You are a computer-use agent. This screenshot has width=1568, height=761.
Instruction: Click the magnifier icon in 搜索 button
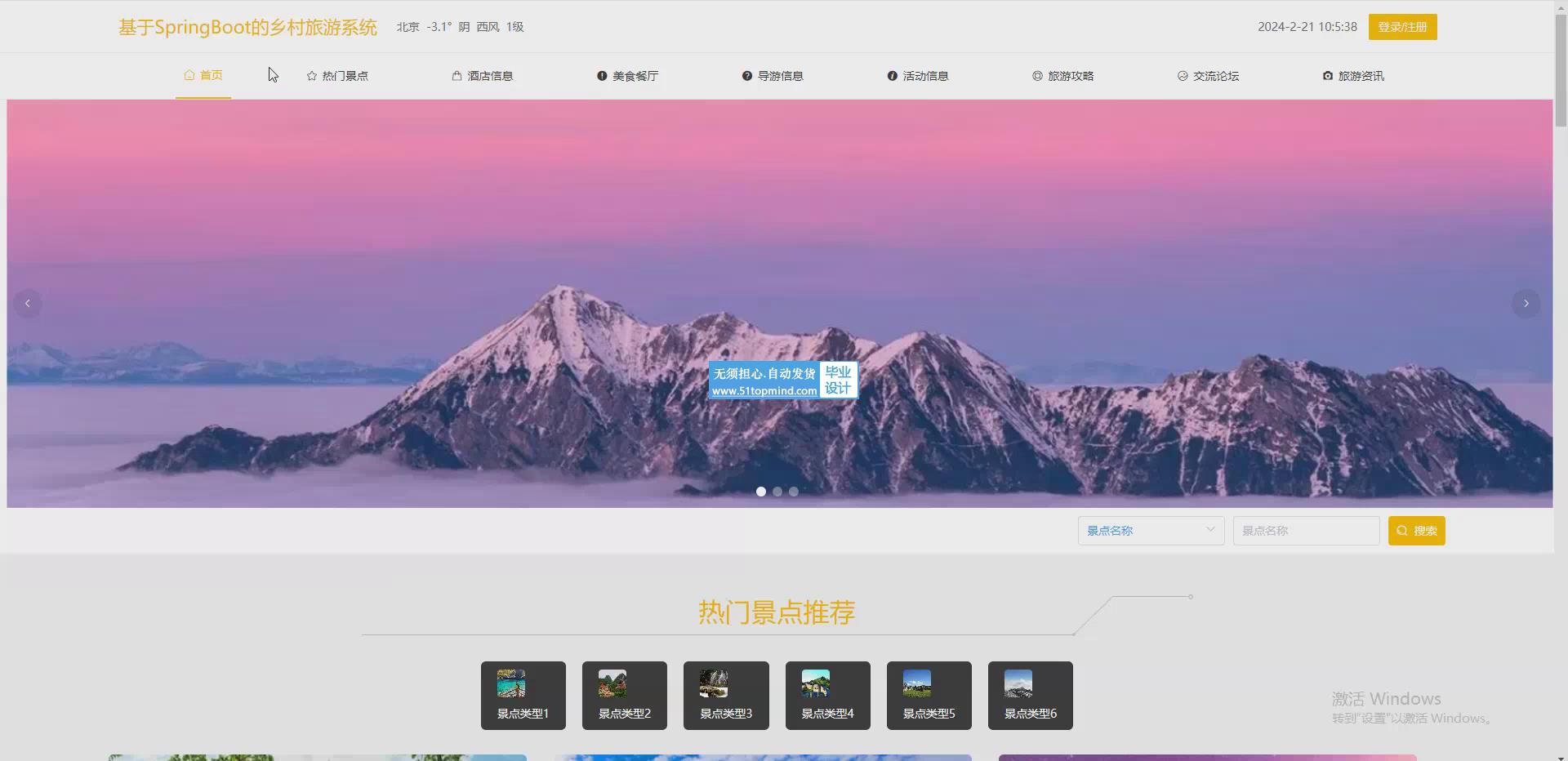[1402, 531]
